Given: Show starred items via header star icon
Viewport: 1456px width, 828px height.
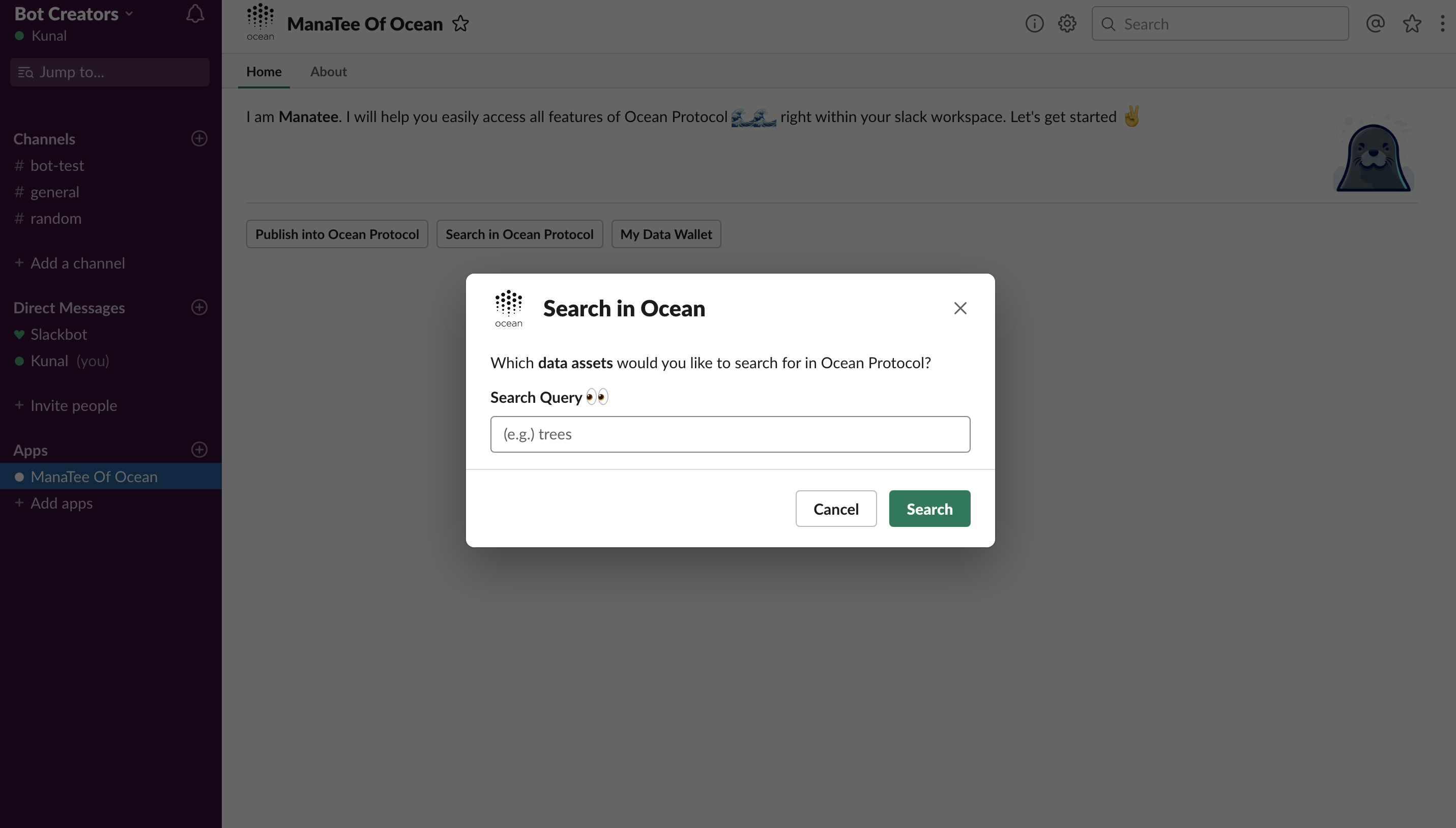Looking at the screenshot, I should (1412, 24).
